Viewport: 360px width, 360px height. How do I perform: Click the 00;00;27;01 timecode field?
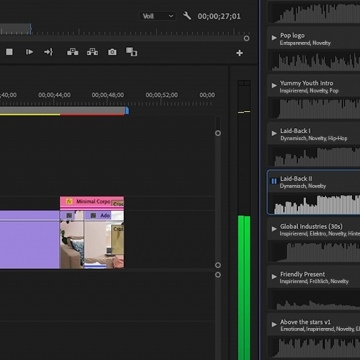point(219,16)
